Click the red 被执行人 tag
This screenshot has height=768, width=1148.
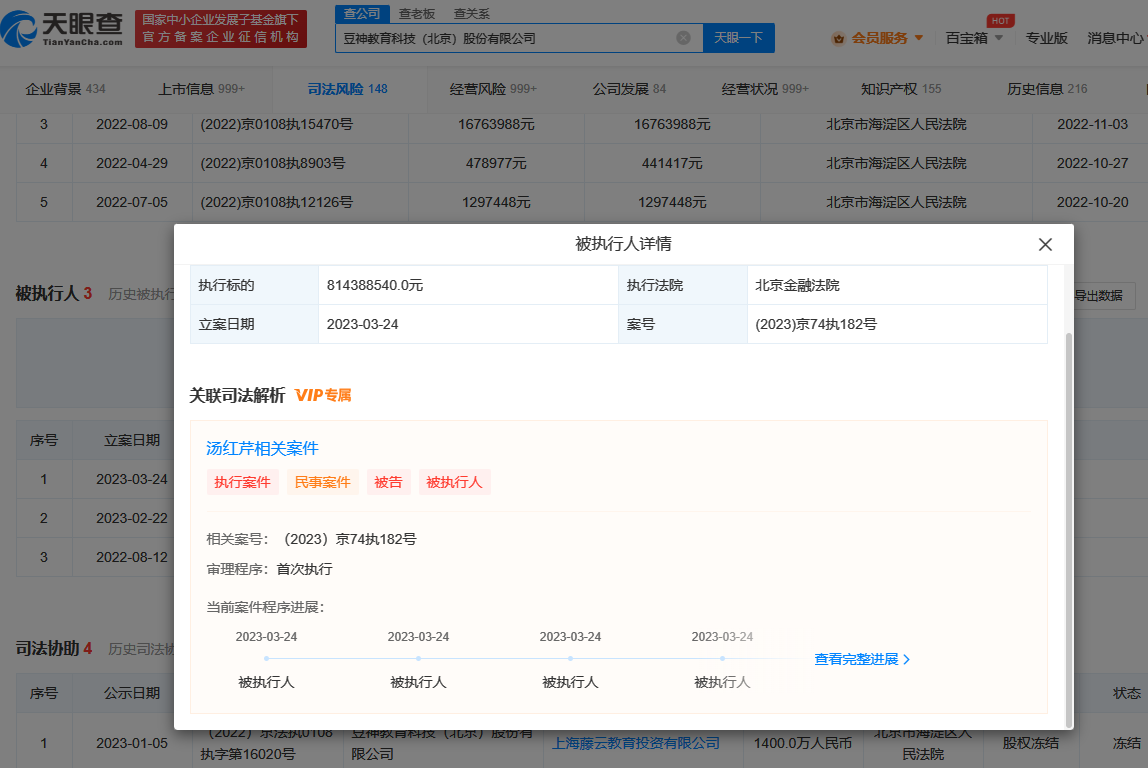click(x=454, y=482)
